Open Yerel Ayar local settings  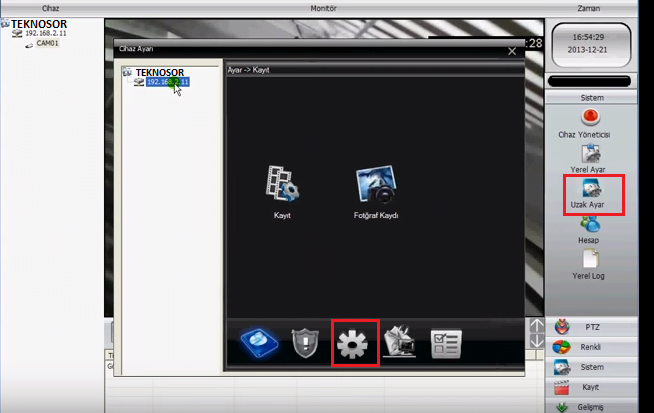pyautogui.click(x=589, y=156)
